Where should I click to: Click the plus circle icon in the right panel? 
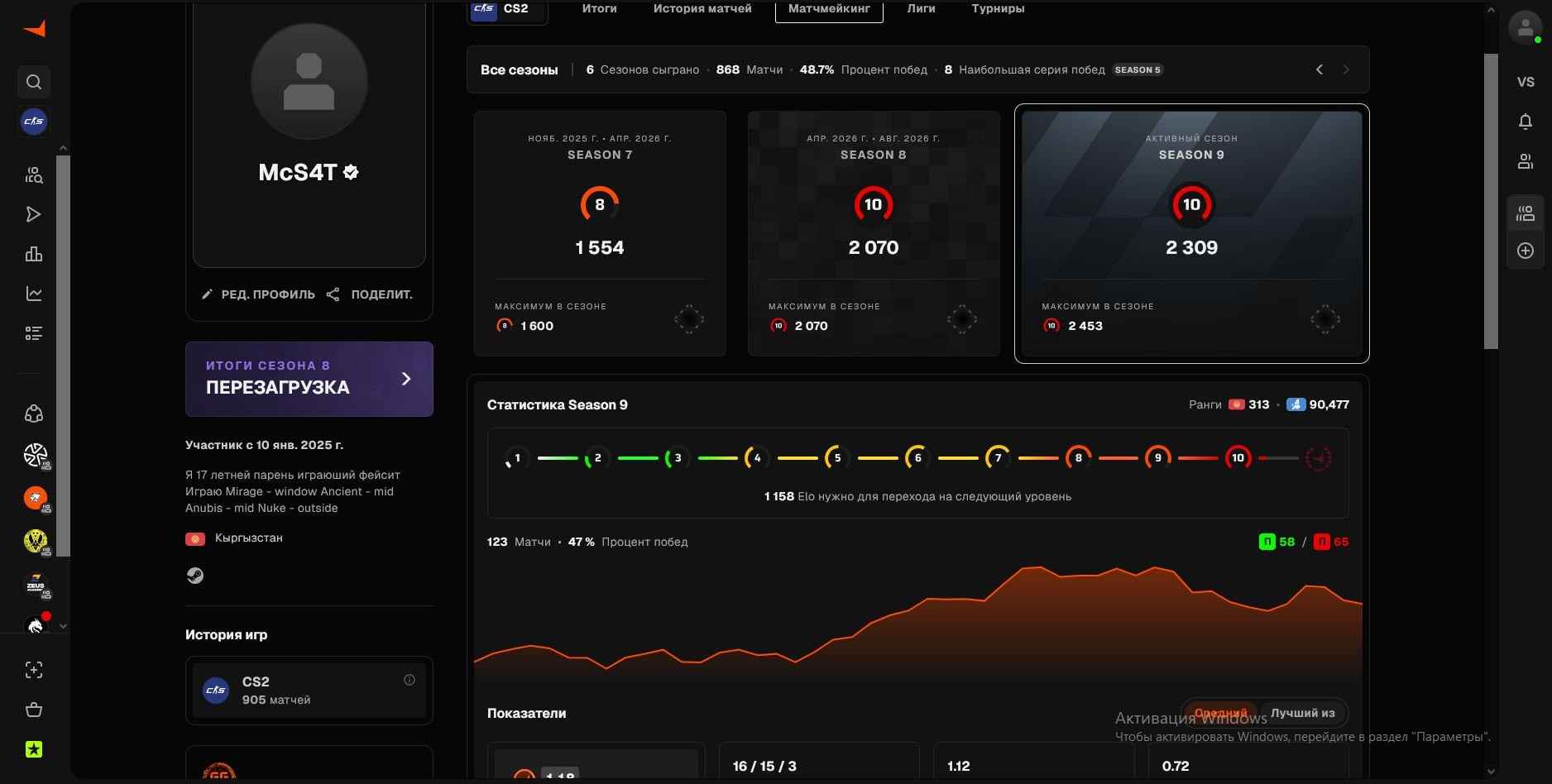1526,251
